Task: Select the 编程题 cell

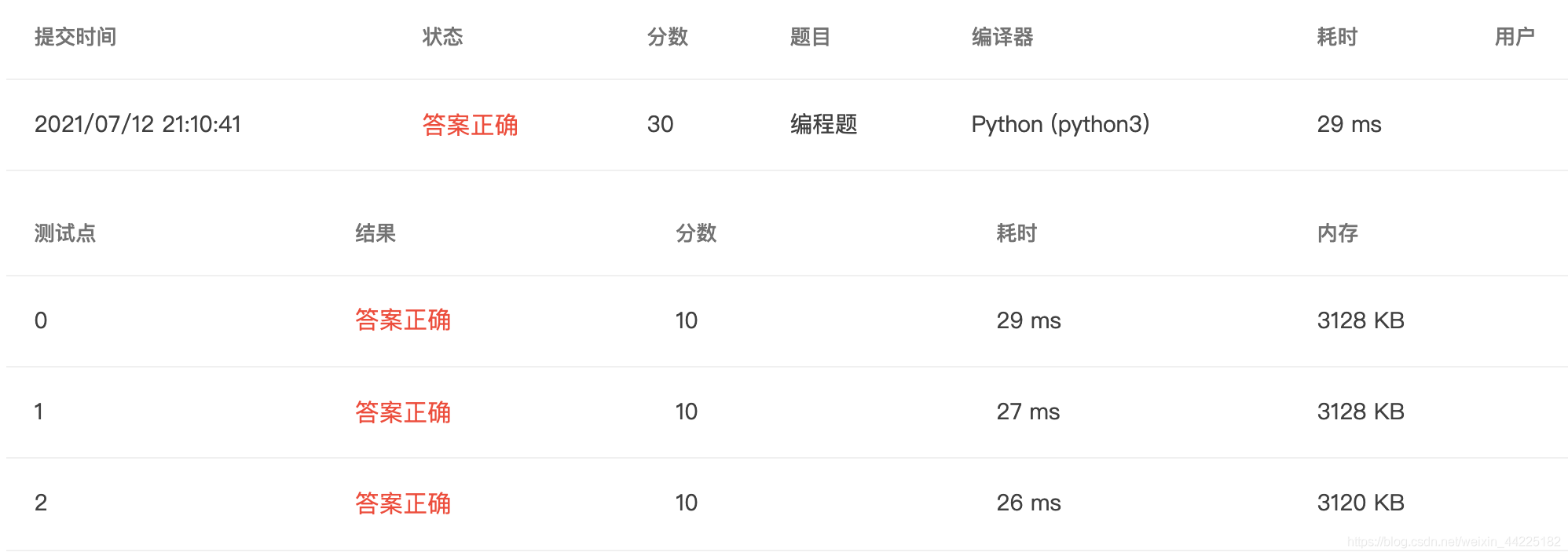Action: click(x=823, y=124)
